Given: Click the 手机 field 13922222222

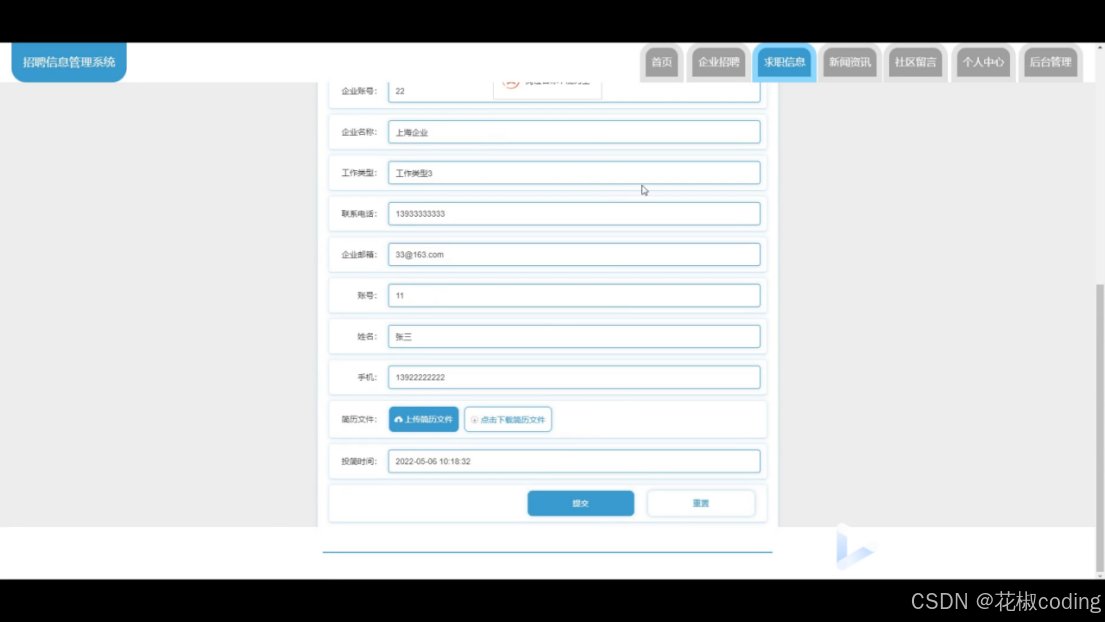Looking at the screenshot, I should (574, 377).
